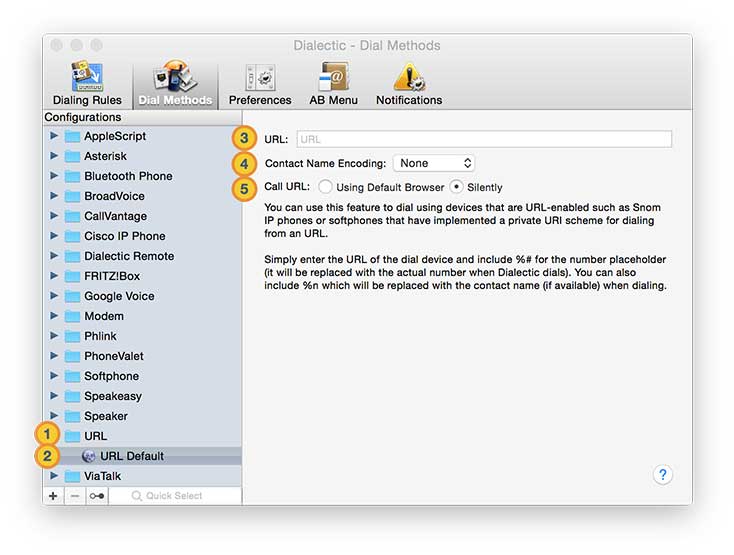Expand the FRITZ!Box disclosure triangle
734x555 pixels.
(x=54, y=276)
